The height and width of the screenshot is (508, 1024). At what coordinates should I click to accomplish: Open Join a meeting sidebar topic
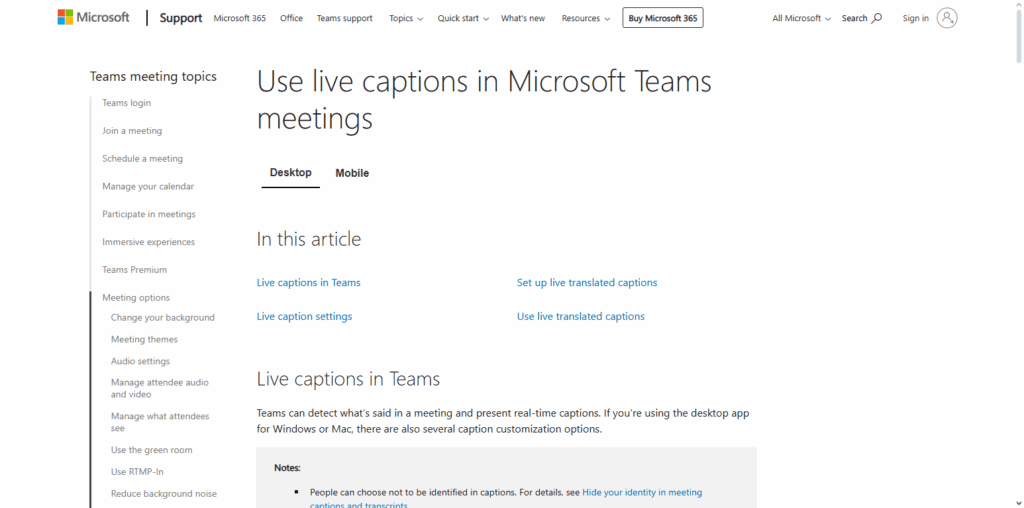[x=132, y=131]
